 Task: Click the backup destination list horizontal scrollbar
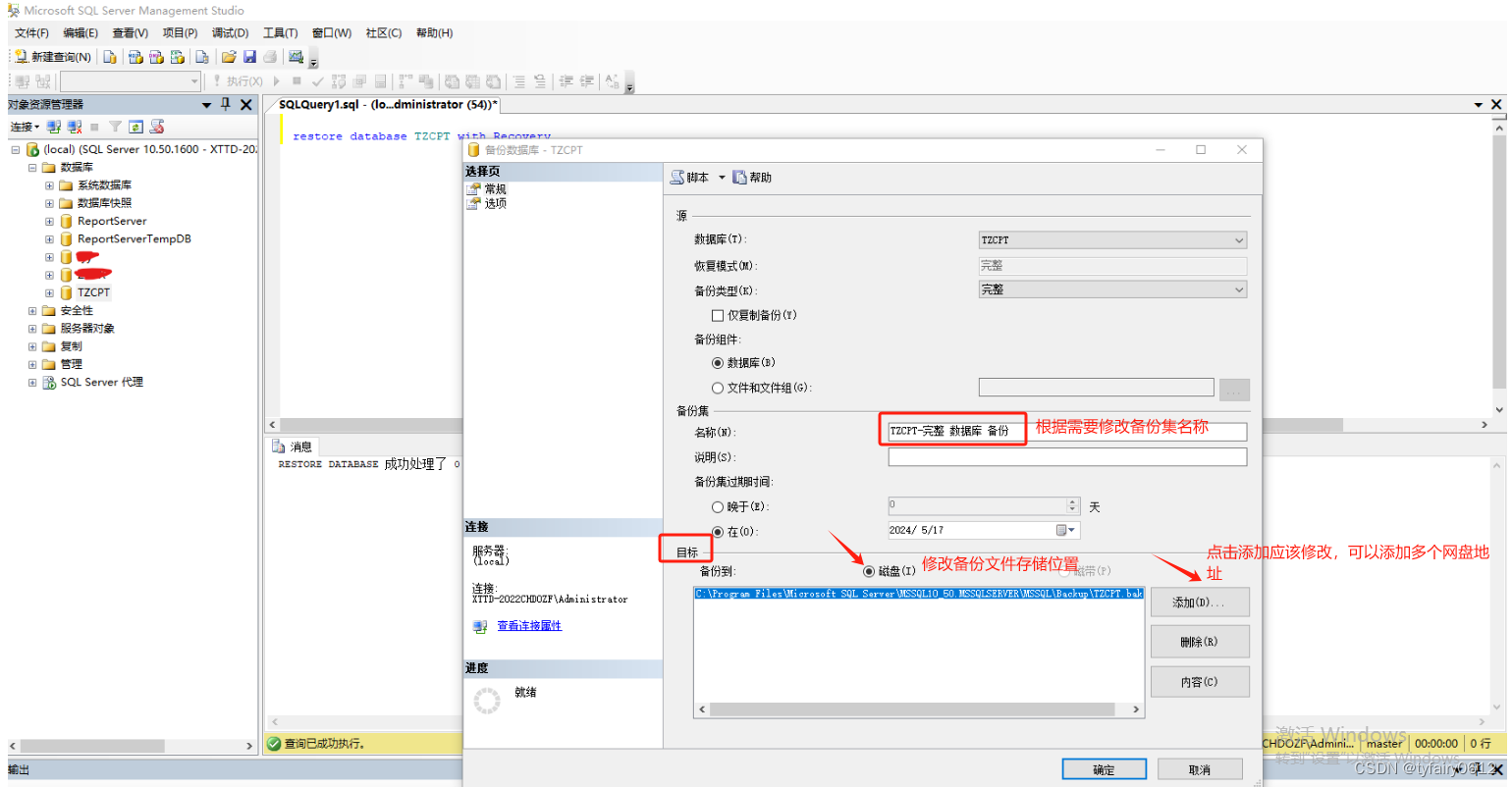coord(919,709)
